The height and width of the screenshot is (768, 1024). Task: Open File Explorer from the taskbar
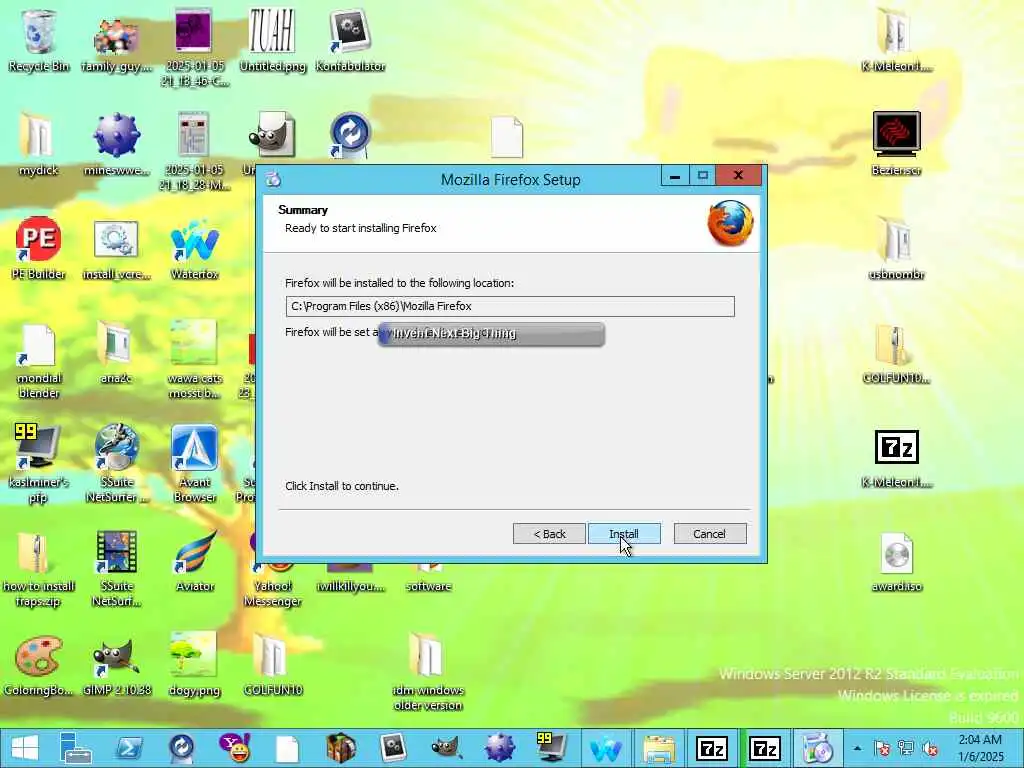tap(659, 748)
